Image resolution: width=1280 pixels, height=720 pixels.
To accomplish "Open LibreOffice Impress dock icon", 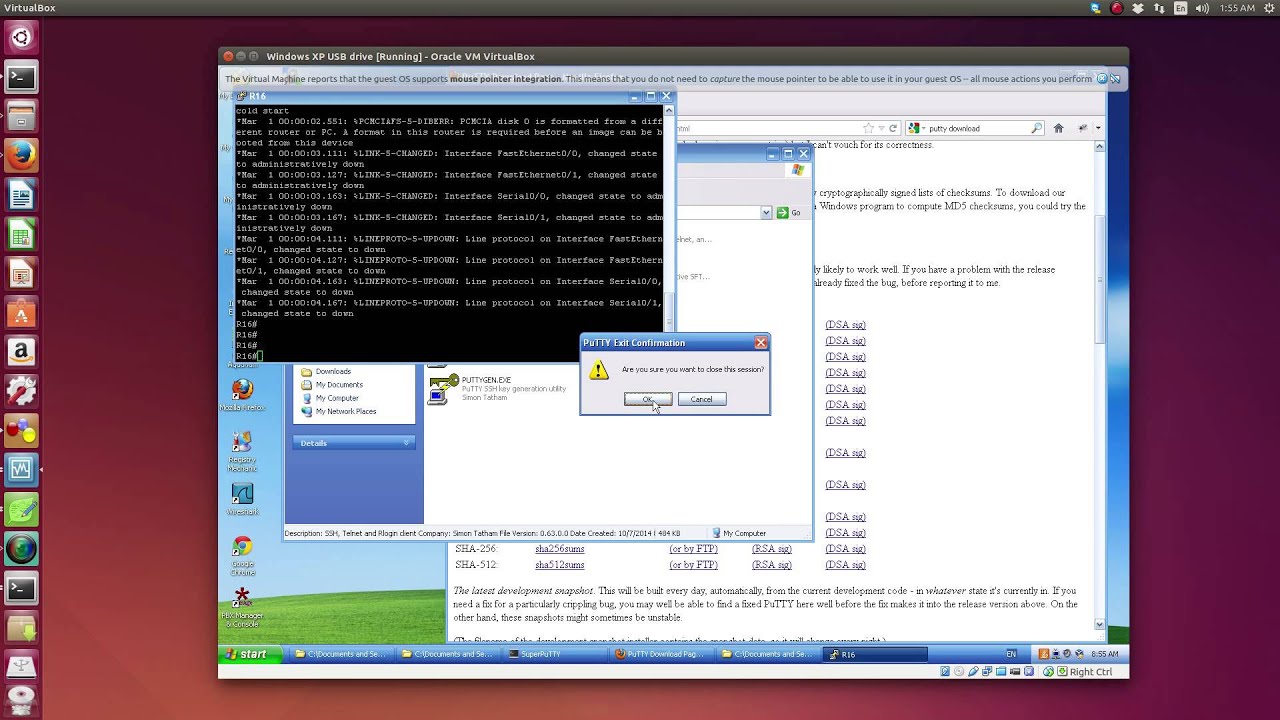I will tap(21, 273).
